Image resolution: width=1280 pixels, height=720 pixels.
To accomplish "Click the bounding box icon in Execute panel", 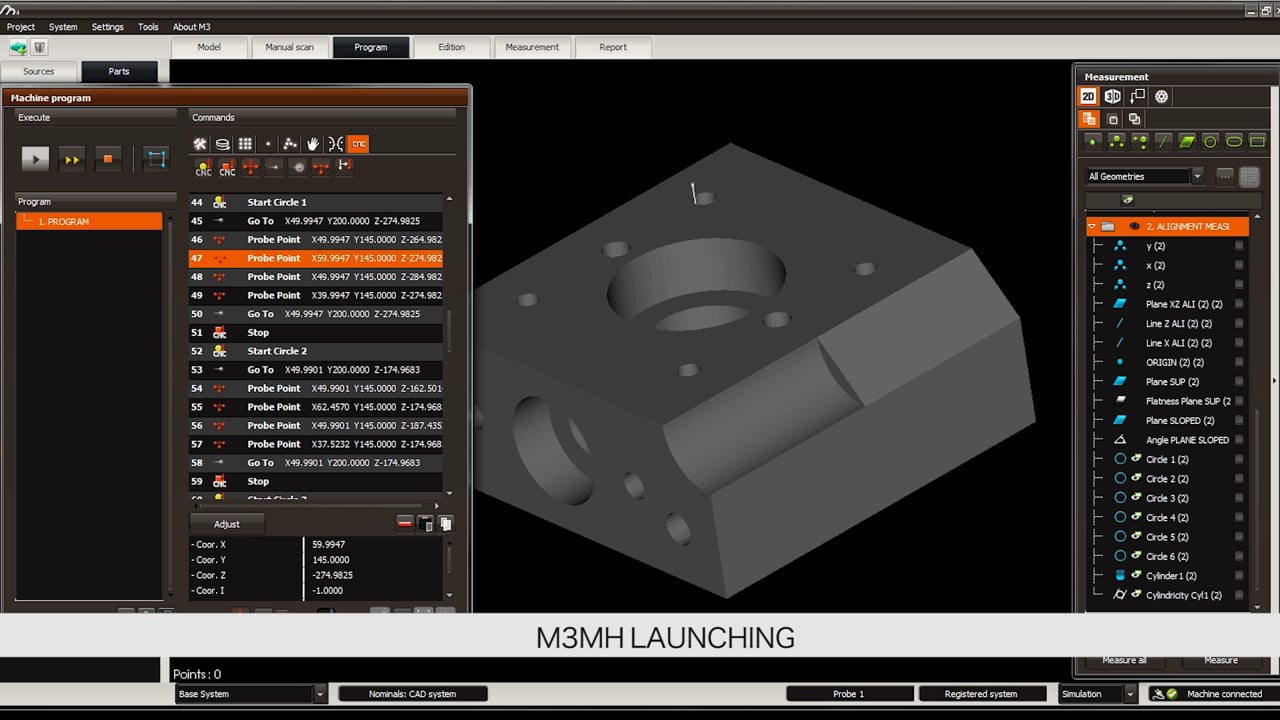I will coord(155,158).
